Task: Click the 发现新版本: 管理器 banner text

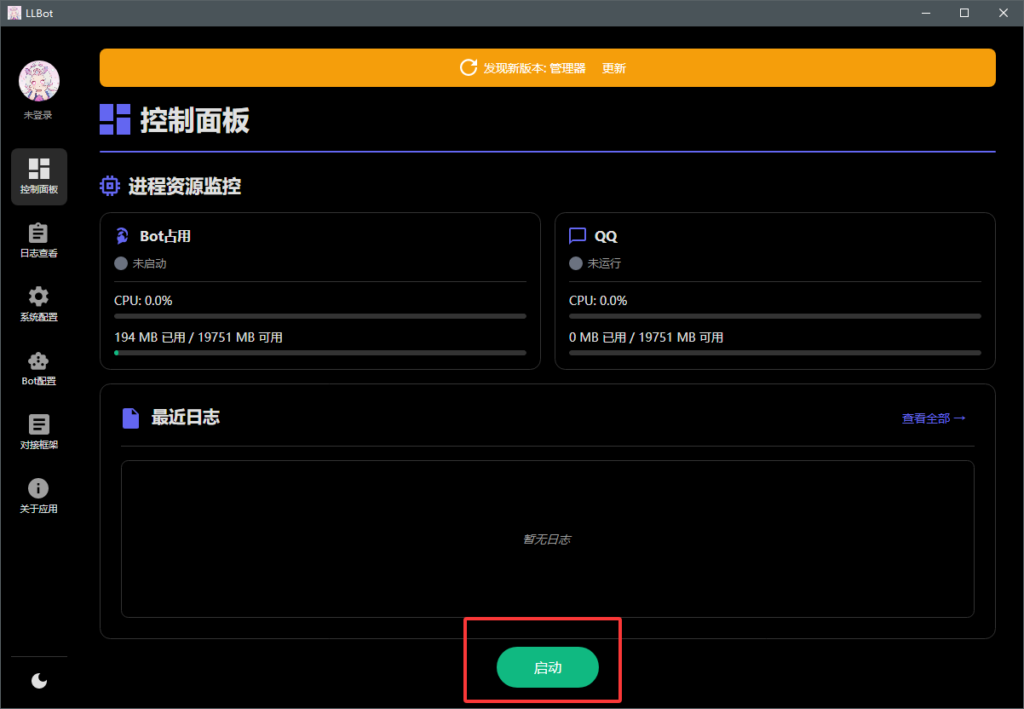Action: click(534, 68)
